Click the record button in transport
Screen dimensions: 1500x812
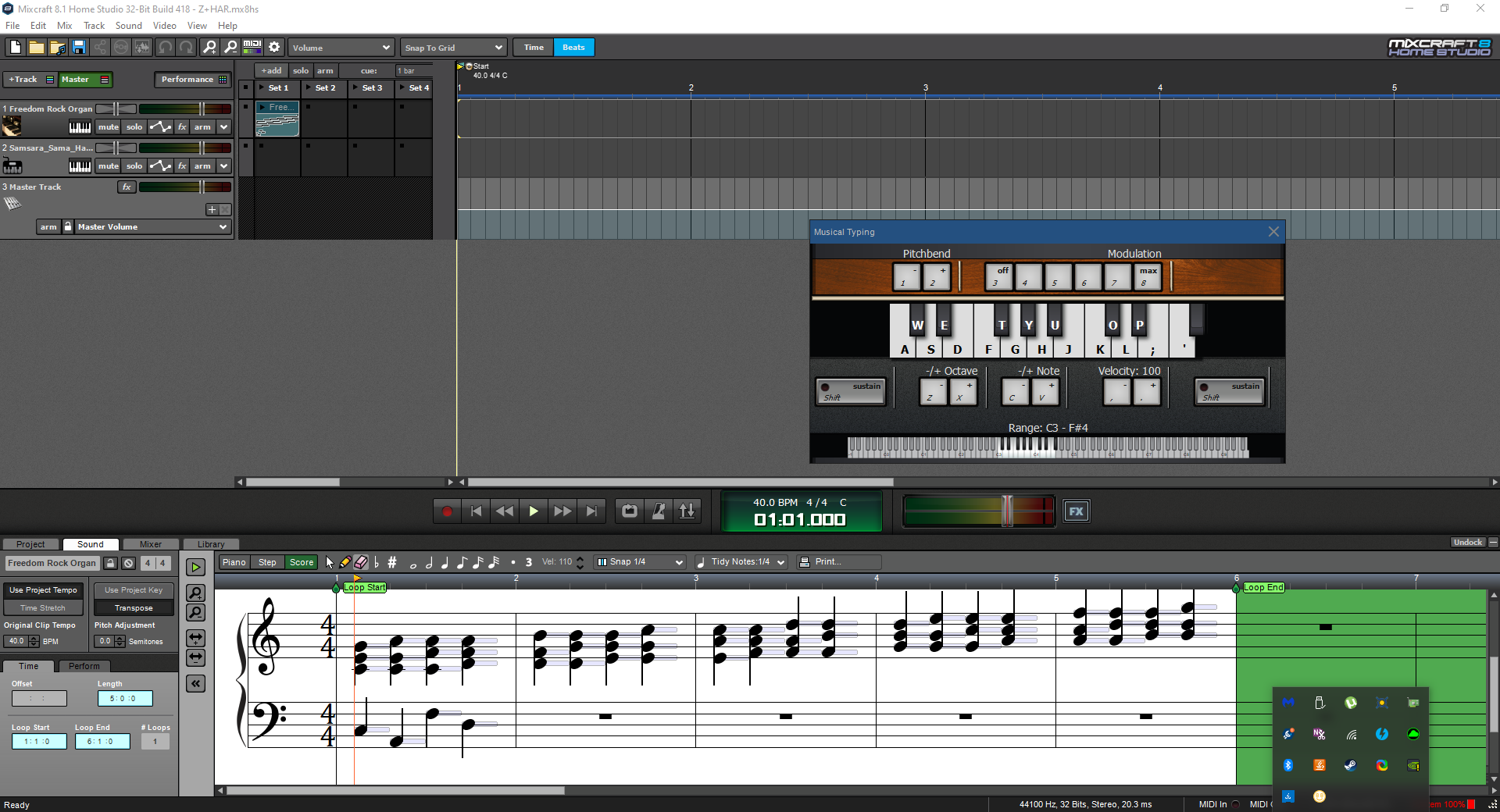tap(448, 511)
